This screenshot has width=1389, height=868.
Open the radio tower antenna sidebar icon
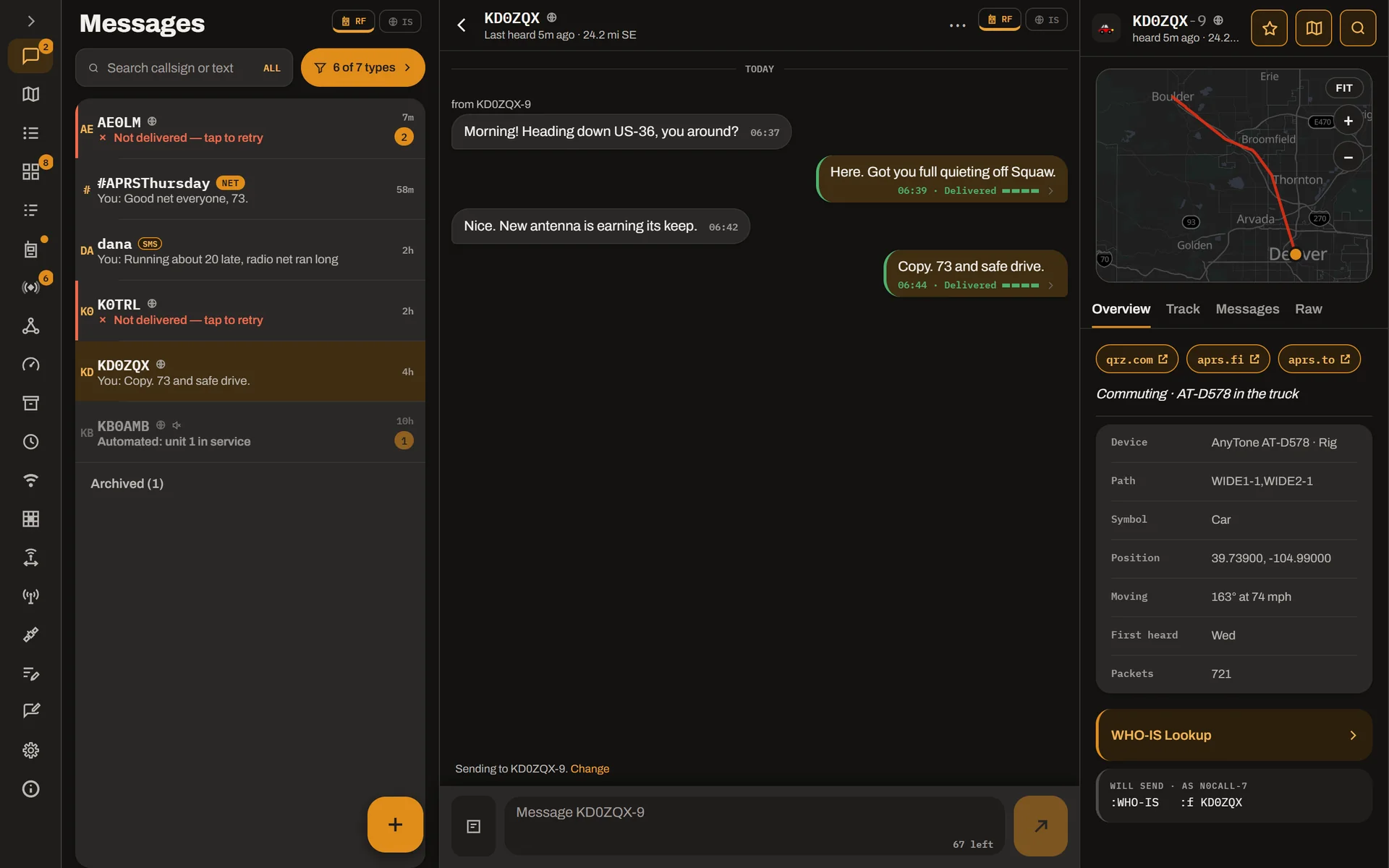tap(30, 596)
